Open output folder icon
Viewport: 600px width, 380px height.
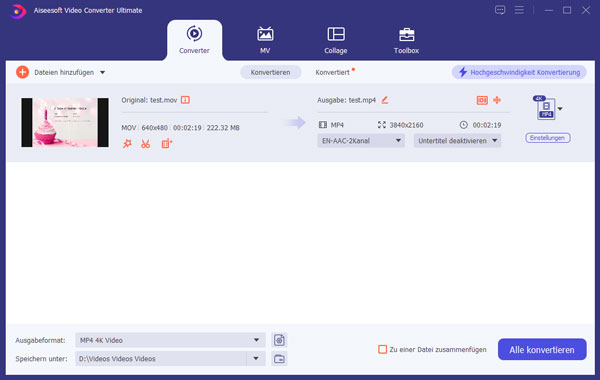279,359
